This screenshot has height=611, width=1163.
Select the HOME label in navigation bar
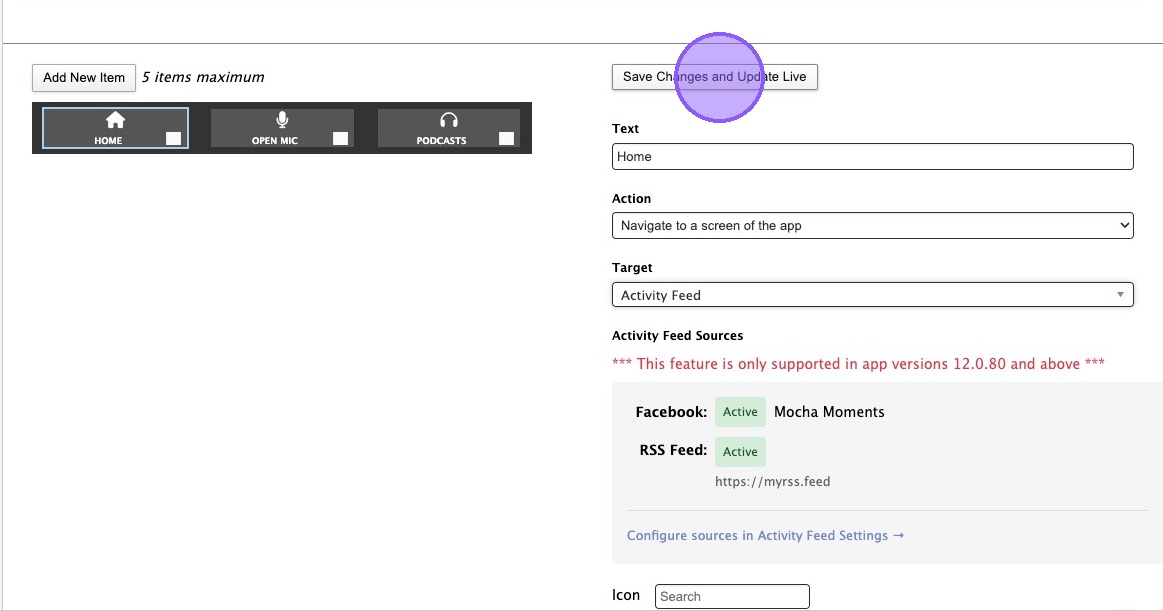point(108,141)
